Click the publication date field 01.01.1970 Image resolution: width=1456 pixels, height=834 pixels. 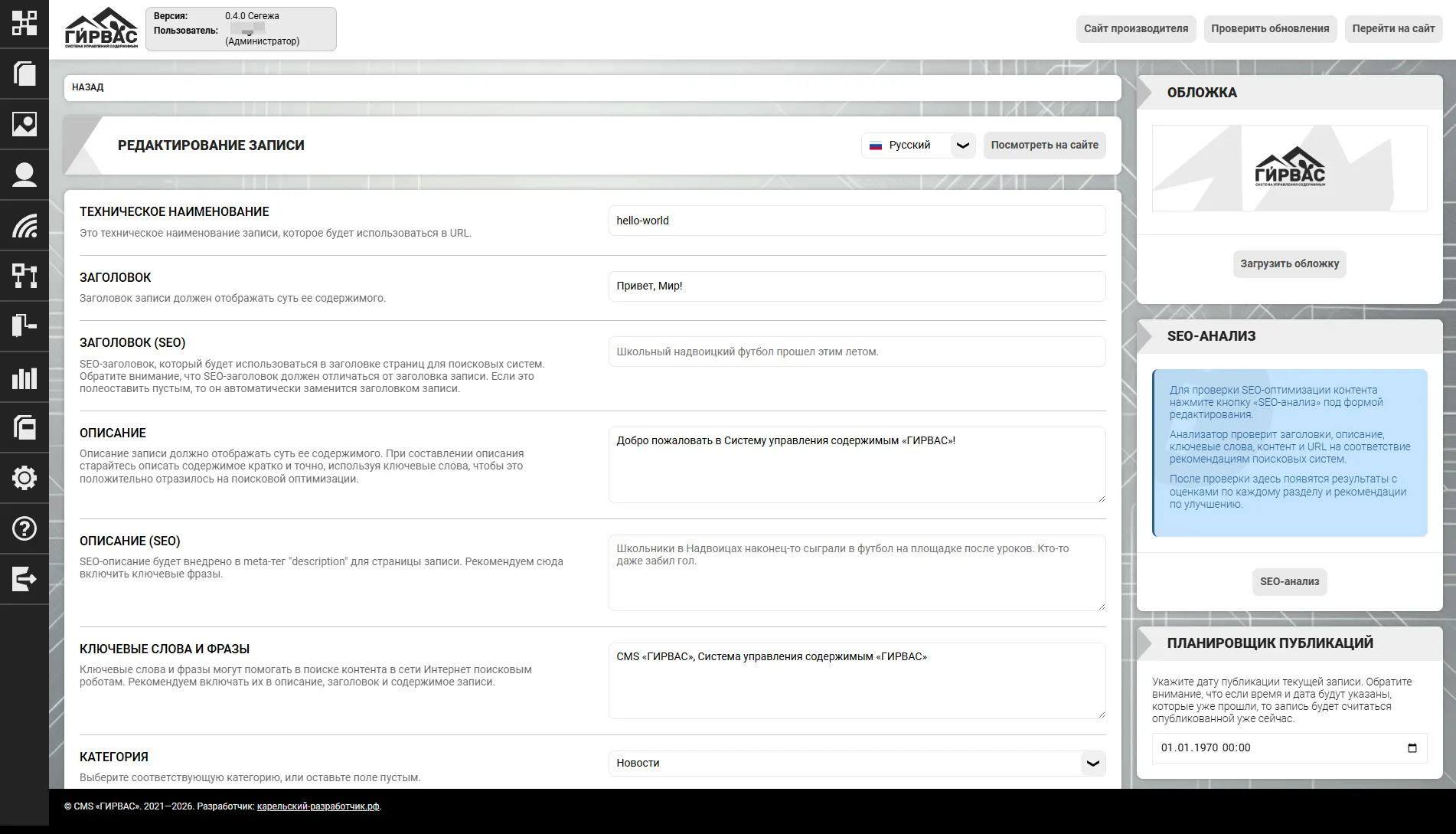1289,748
